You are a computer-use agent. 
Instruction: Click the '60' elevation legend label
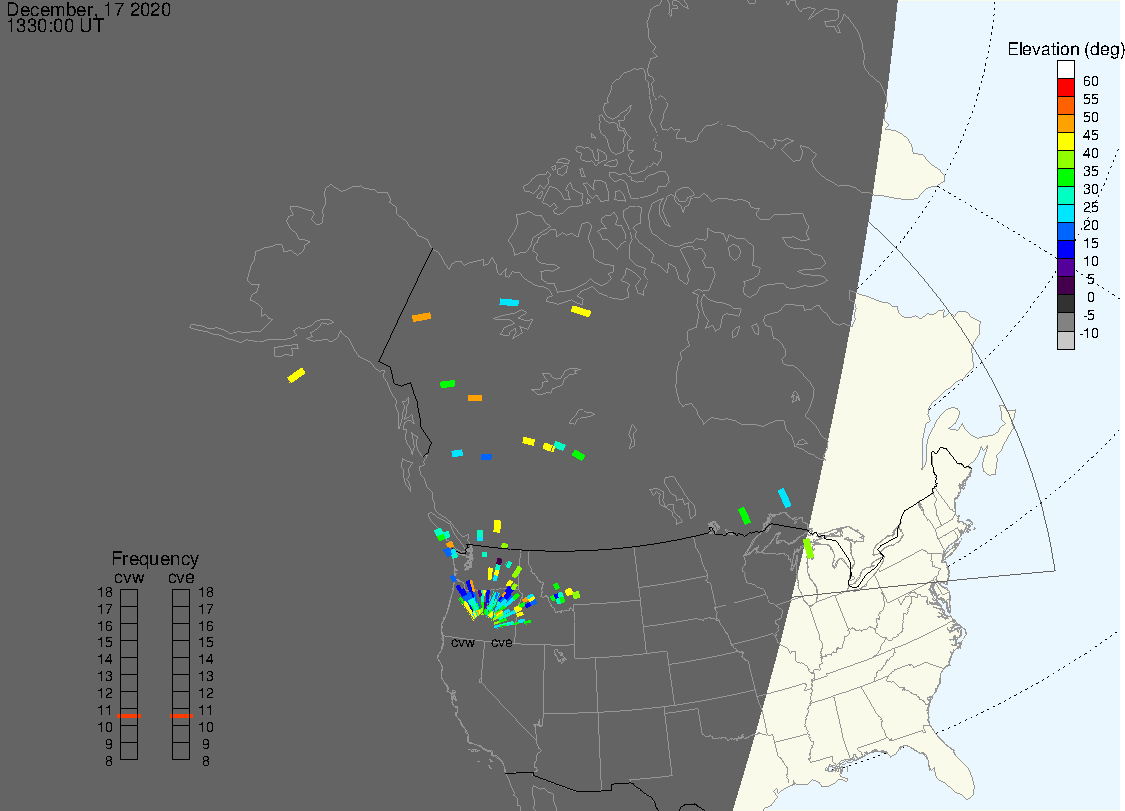[1091, 82]
